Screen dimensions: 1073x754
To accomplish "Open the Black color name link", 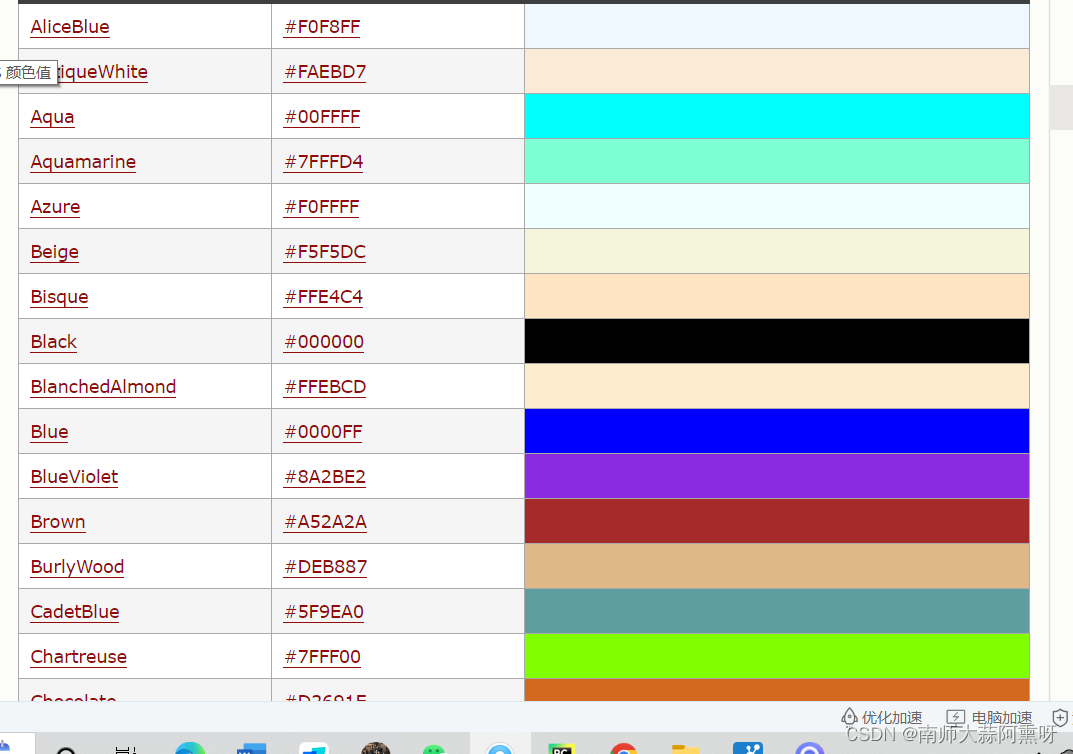I will [x=53, y=342].
